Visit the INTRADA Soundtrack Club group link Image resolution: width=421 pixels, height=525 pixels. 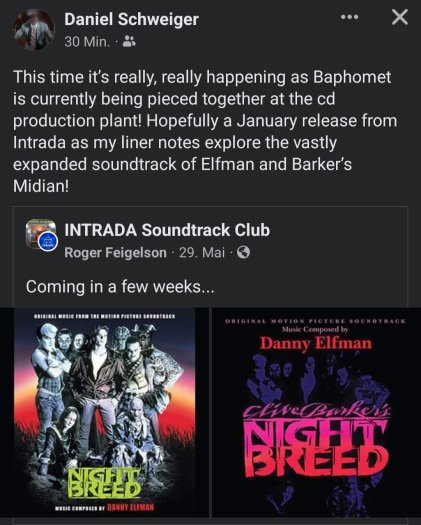click(x=167, y=230)
